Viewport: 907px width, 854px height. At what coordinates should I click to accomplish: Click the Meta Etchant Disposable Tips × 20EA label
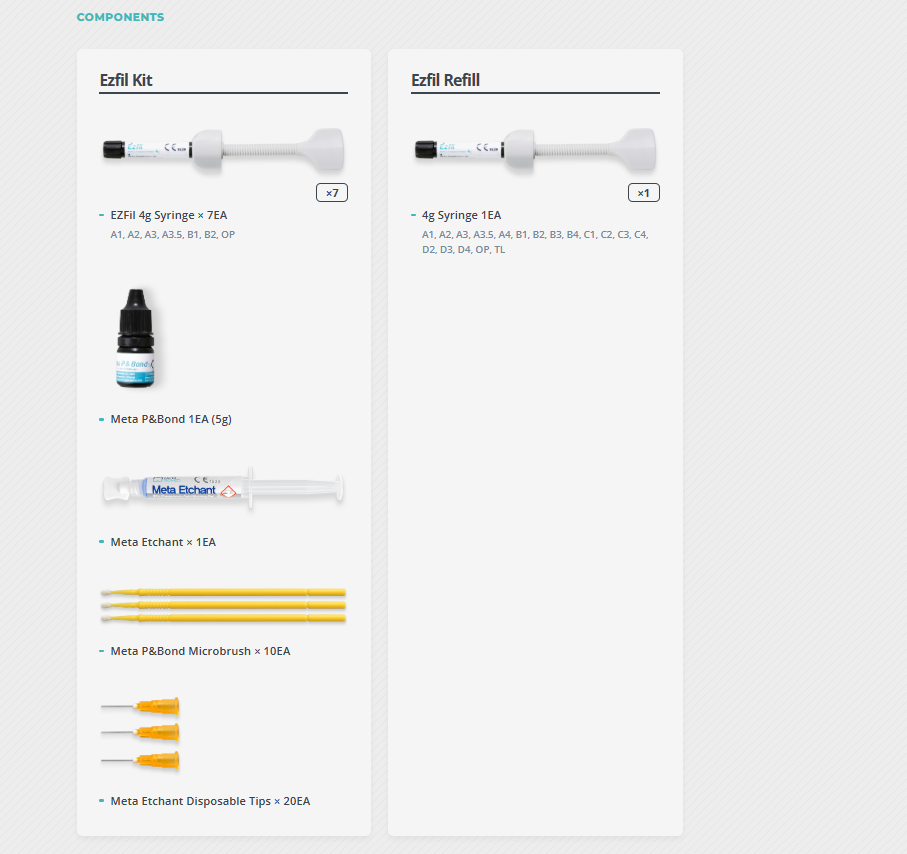point(211,801)
